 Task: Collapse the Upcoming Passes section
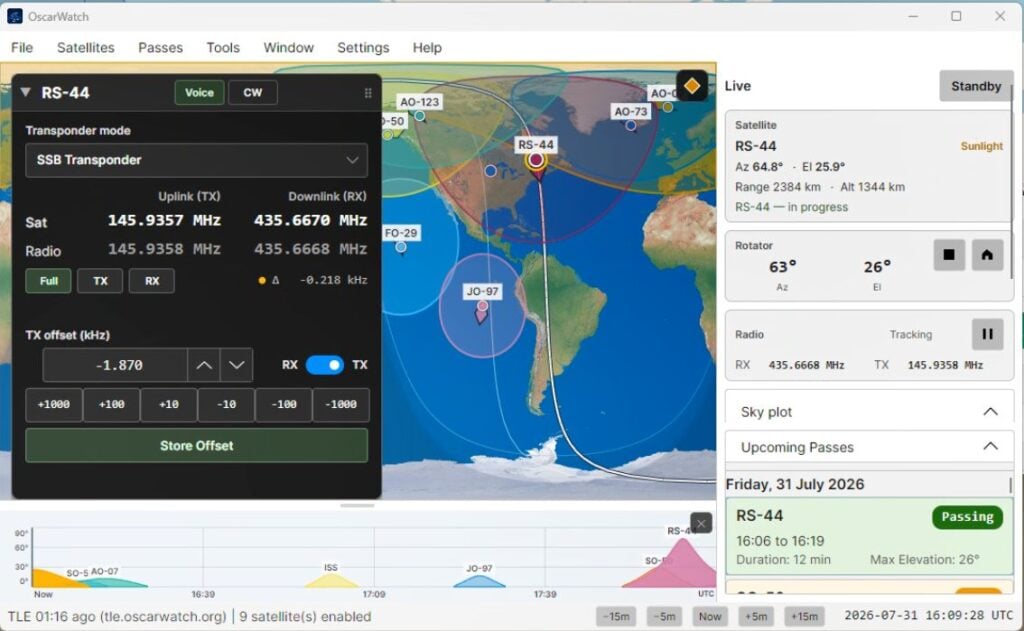[990, 447]
